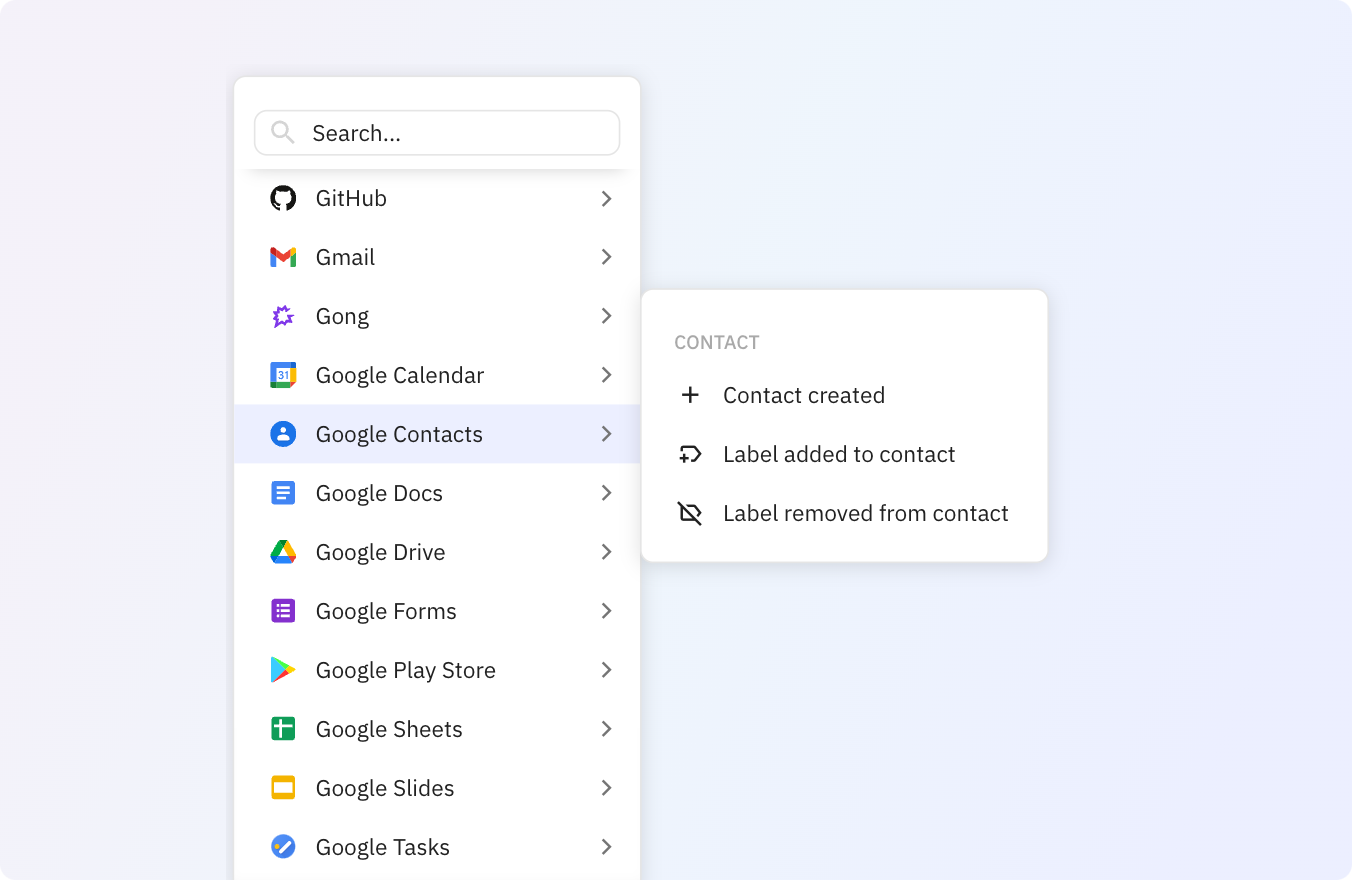Choose Label removed from contact
This screenshot has width=1352, height=880.
pos(844,513)
